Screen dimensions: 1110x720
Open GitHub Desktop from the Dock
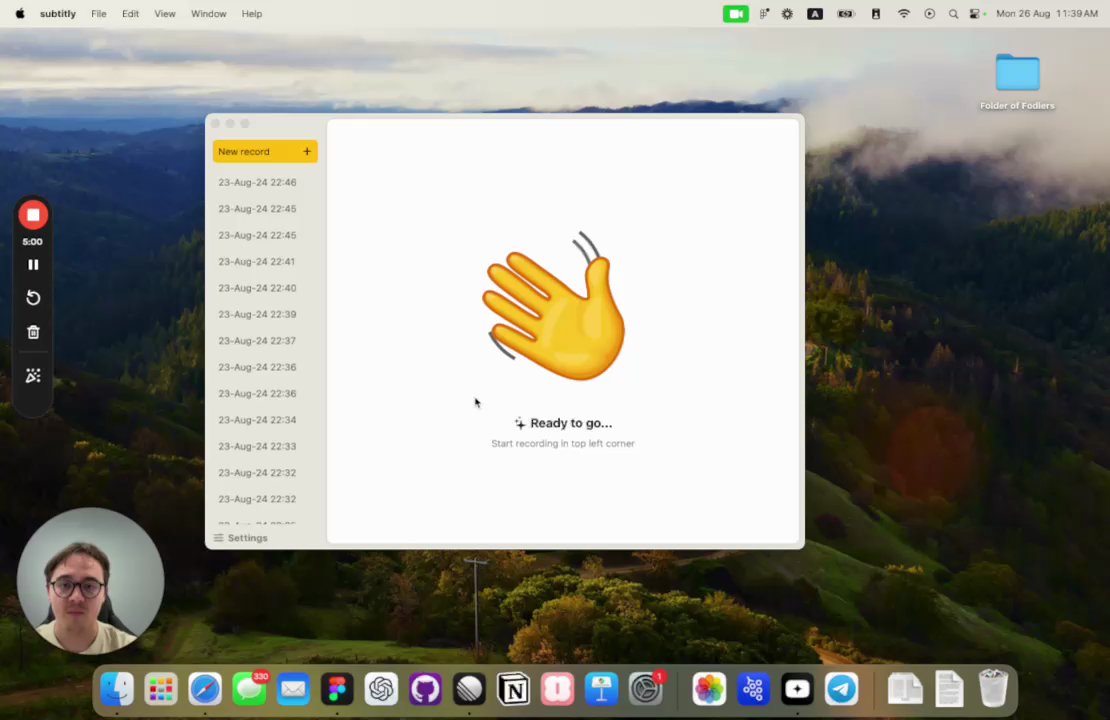tap(425, 689)
